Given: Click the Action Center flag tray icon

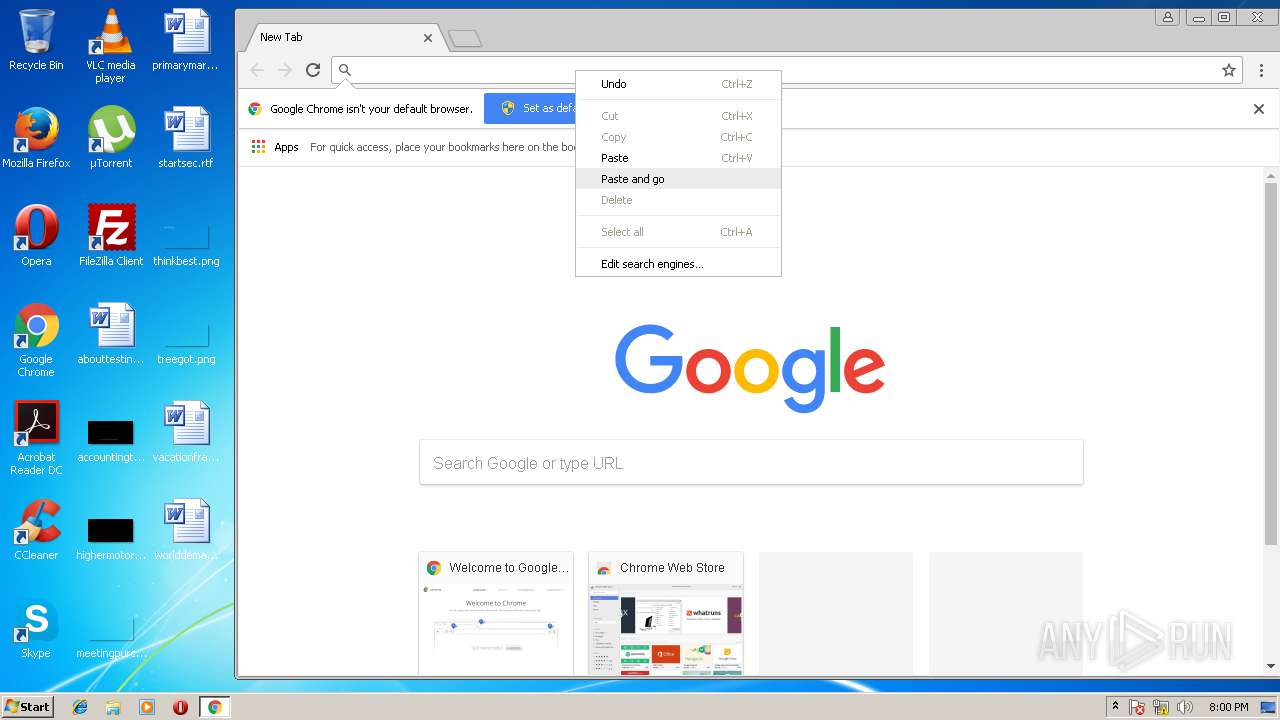Looking at the screenshot, I should pos(1138,707).
